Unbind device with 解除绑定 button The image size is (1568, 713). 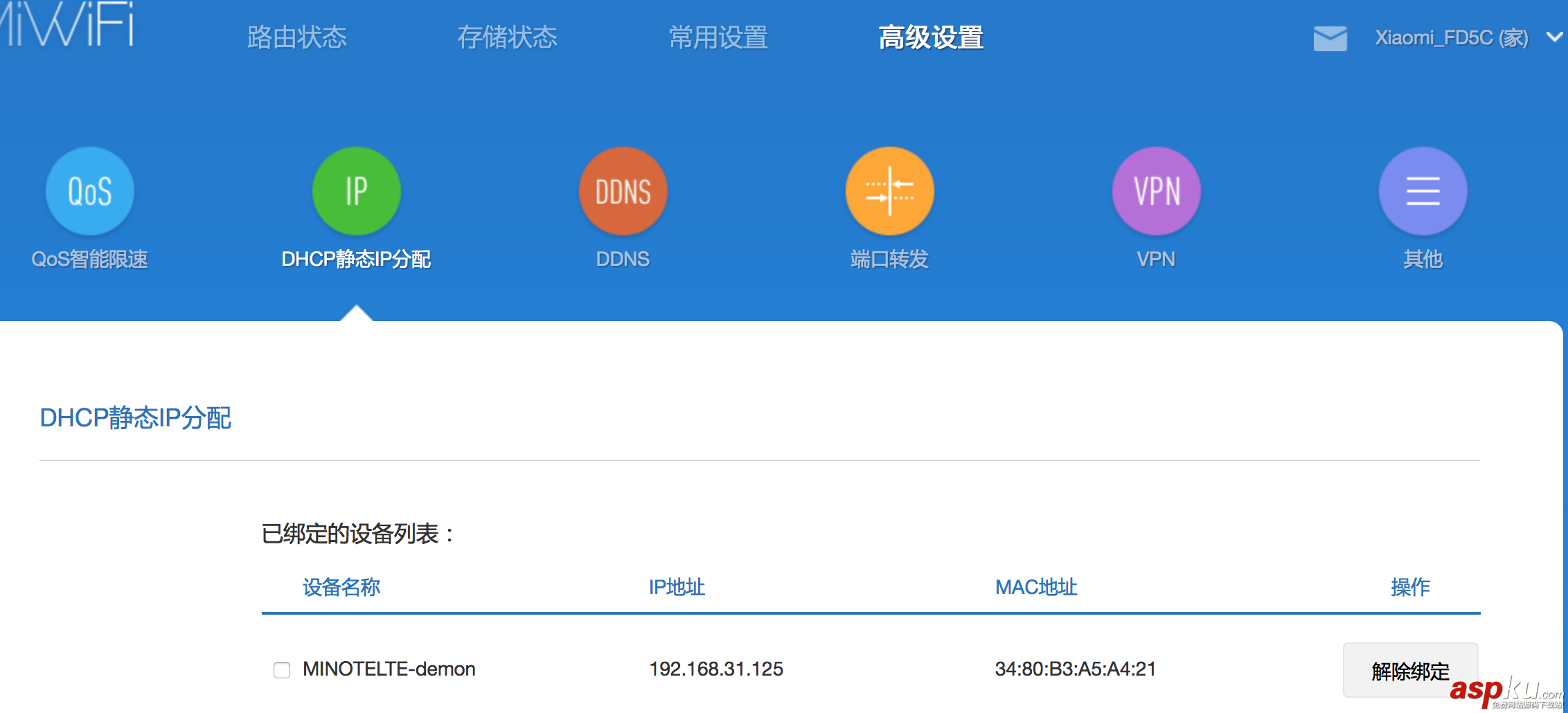click(x=1411, y=670)
